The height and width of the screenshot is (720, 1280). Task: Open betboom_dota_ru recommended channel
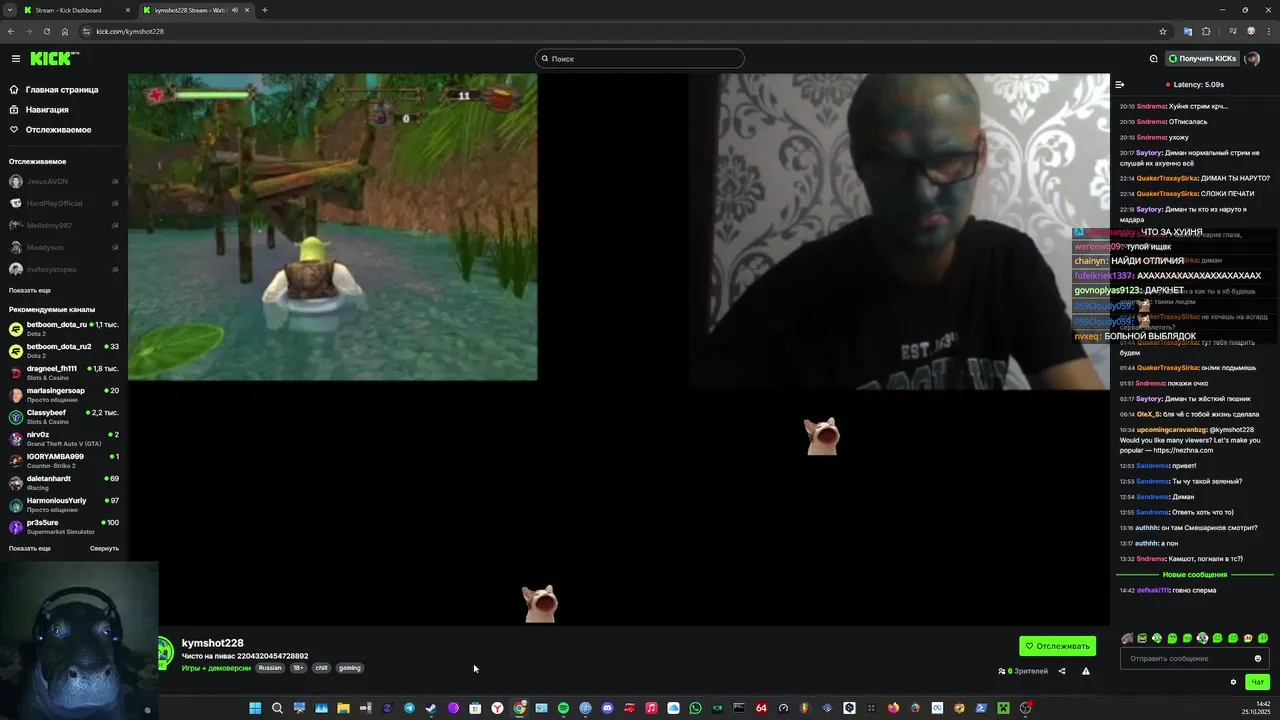tap(64, 329)
